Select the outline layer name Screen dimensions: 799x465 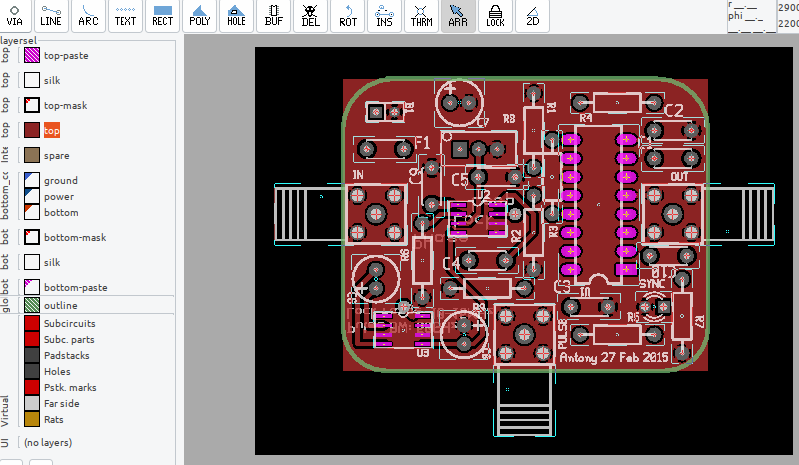(x=61, y=306)
